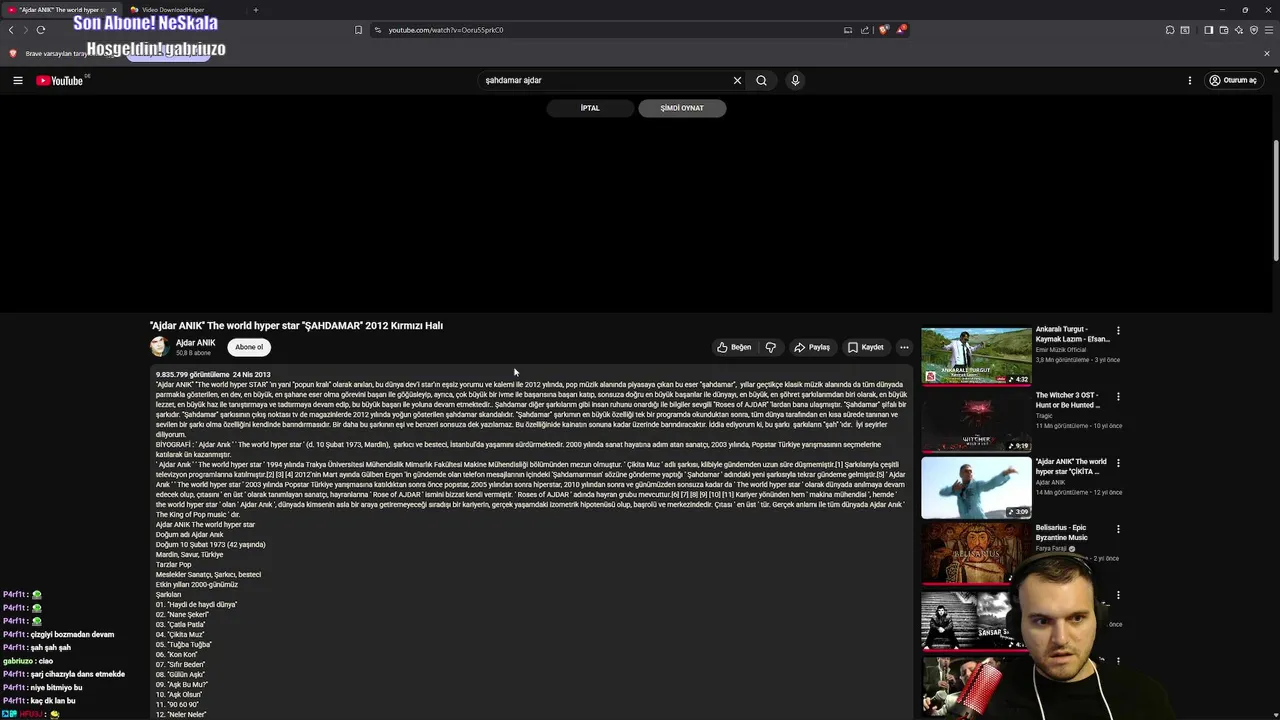
Task: Open options menu for ÇİKİTA video
Action: (x=1118, y=463)
